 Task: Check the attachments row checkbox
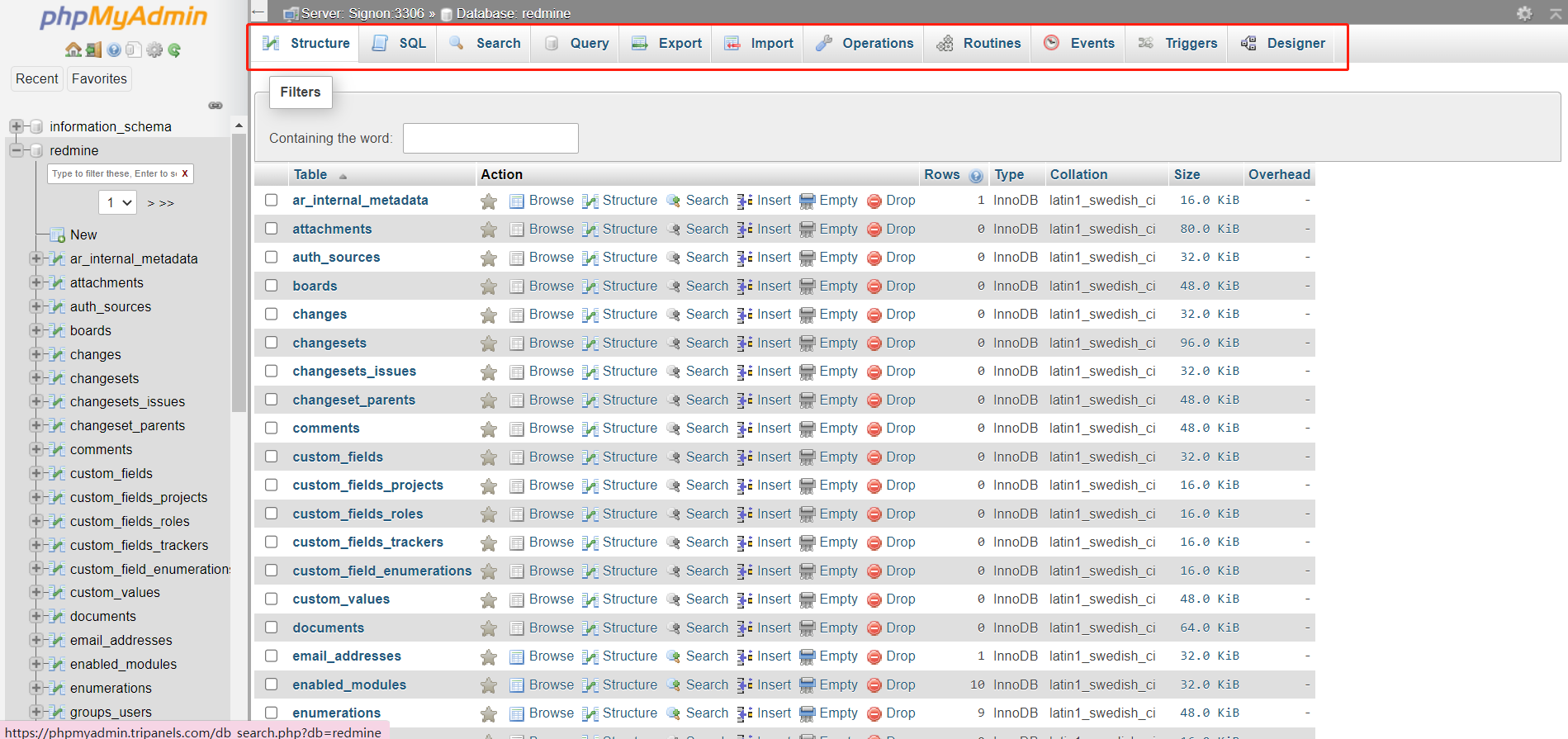[x=271, y=229]
